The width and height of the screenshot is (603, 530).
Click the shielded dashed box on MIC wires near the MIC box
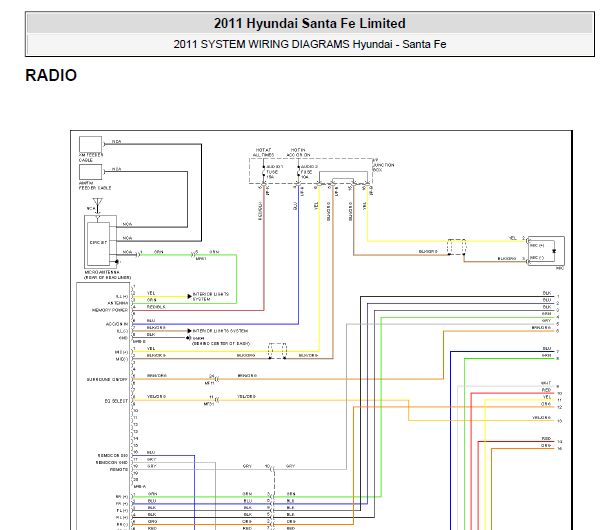click(x=456, y=247)
